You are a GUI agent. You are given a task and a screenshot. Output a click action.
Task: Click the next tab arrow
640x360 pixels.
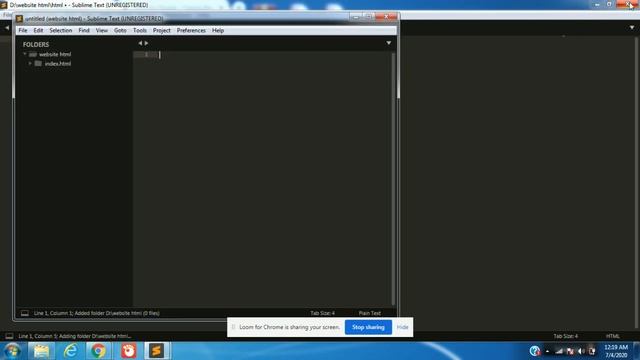[x=147, y=43]
